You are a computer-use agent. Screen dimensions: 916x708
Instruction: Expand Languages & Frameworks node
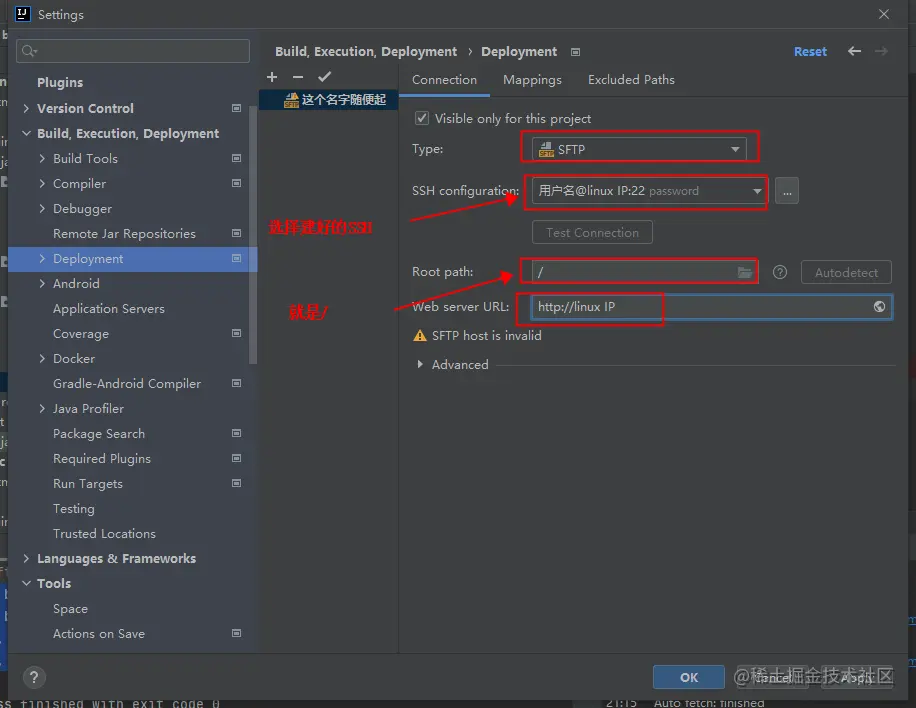coord(26,558)
